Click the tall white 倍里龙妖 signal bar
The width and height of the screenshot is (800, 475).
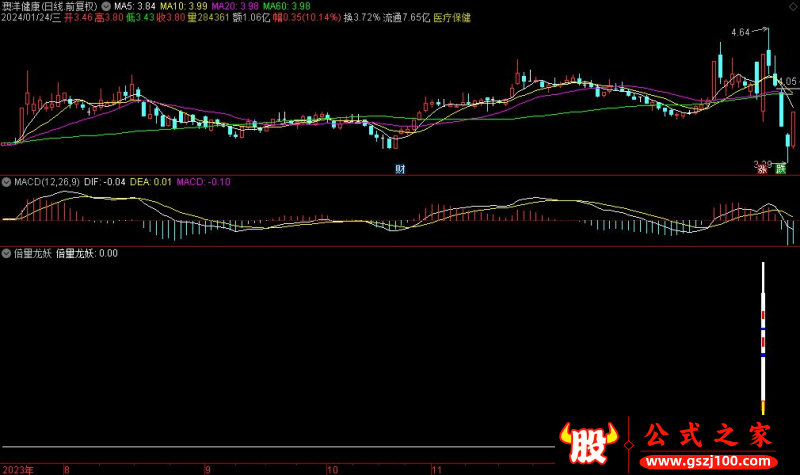pos(763,338)
